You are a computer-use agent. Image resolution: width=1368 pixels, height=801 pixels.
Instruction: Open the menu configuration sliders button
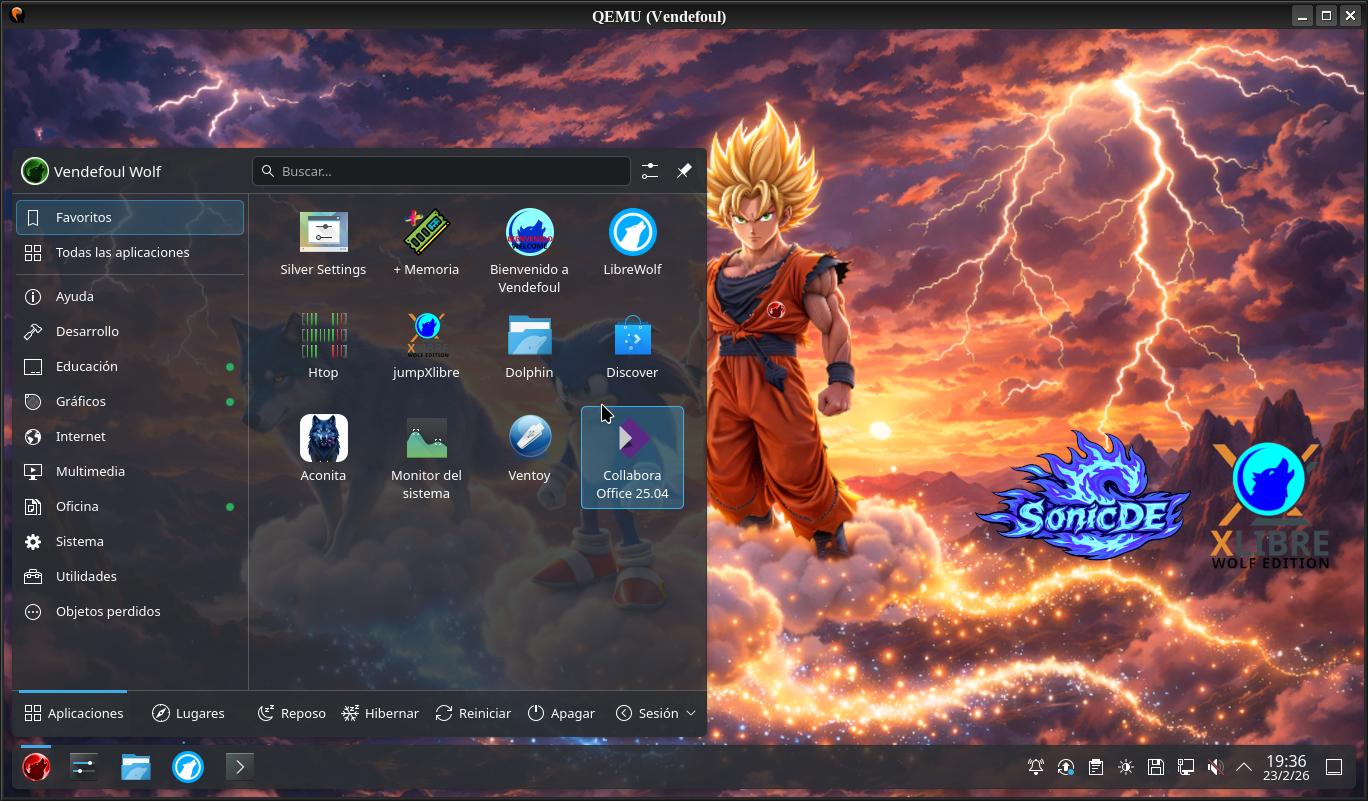point(650,171)
